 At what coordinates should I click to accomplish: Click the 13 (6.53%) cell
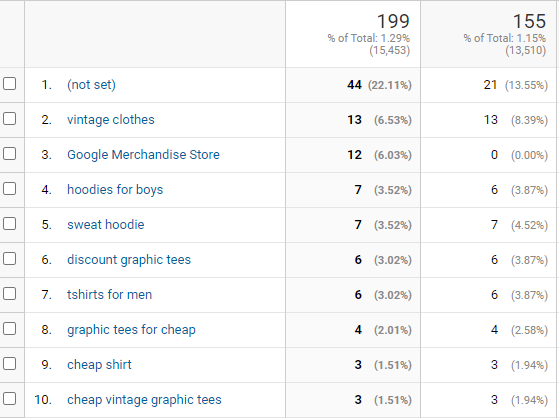(x=353, y=120)
